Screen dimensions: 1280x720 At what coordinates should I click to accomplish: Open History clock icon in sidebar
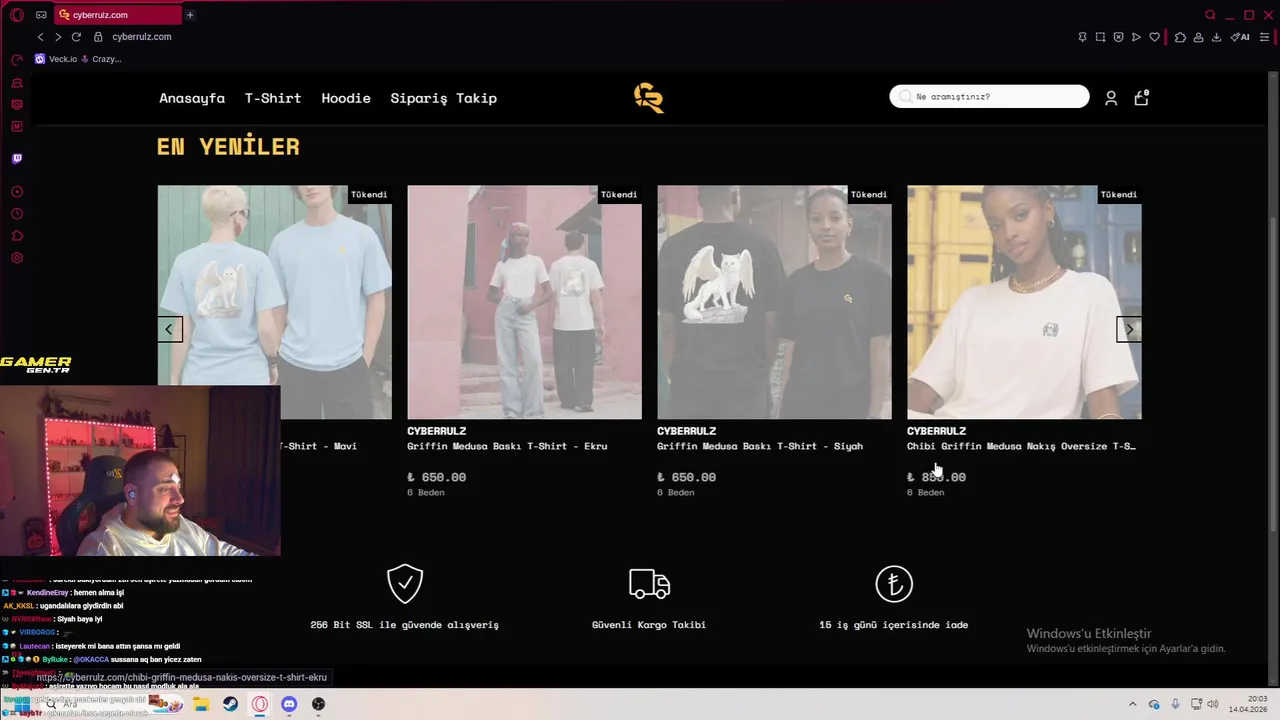click(x=17, y=214)
